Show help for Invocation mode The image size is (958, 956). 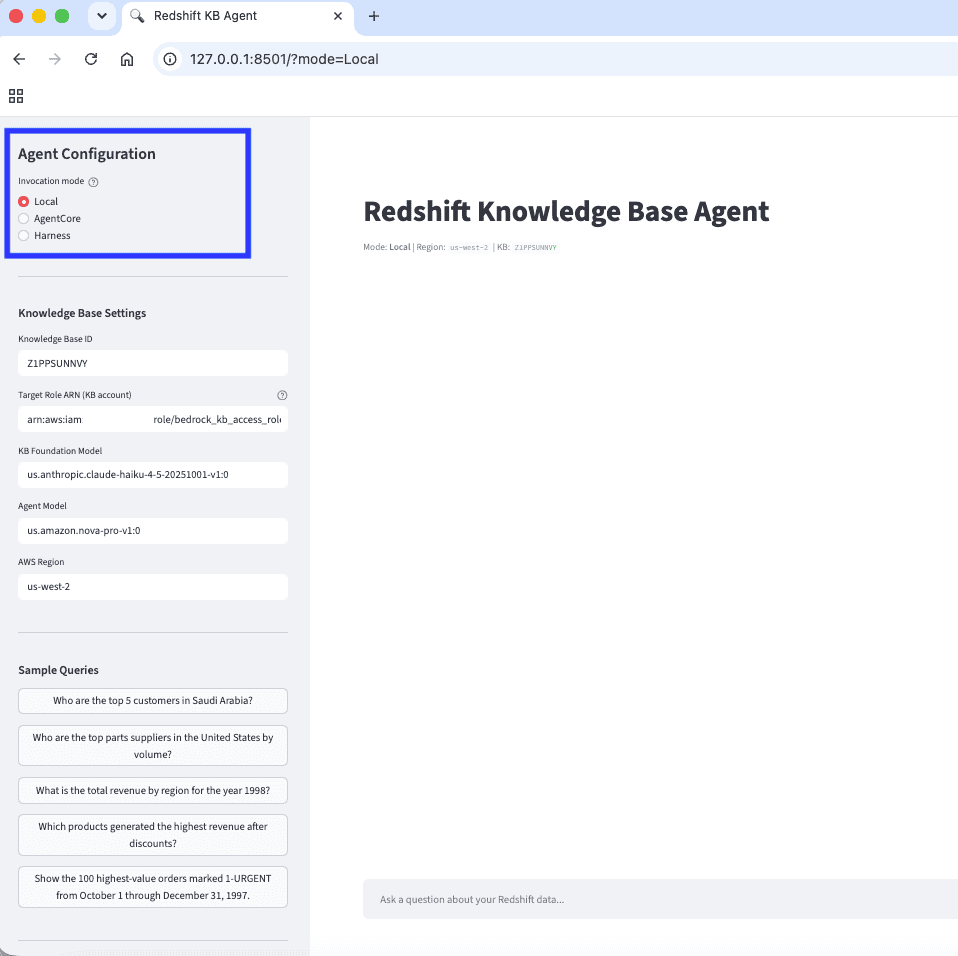(93, 182)
